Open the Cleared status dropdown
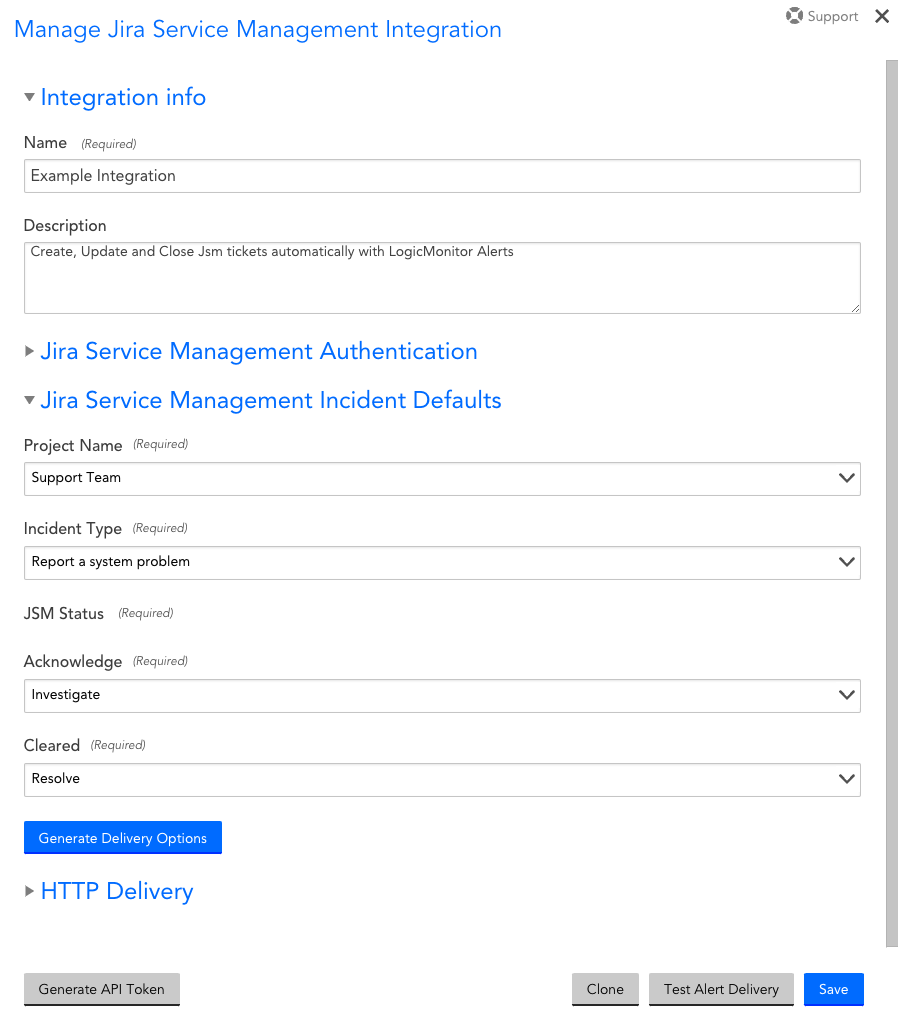 tap(442, 780)
